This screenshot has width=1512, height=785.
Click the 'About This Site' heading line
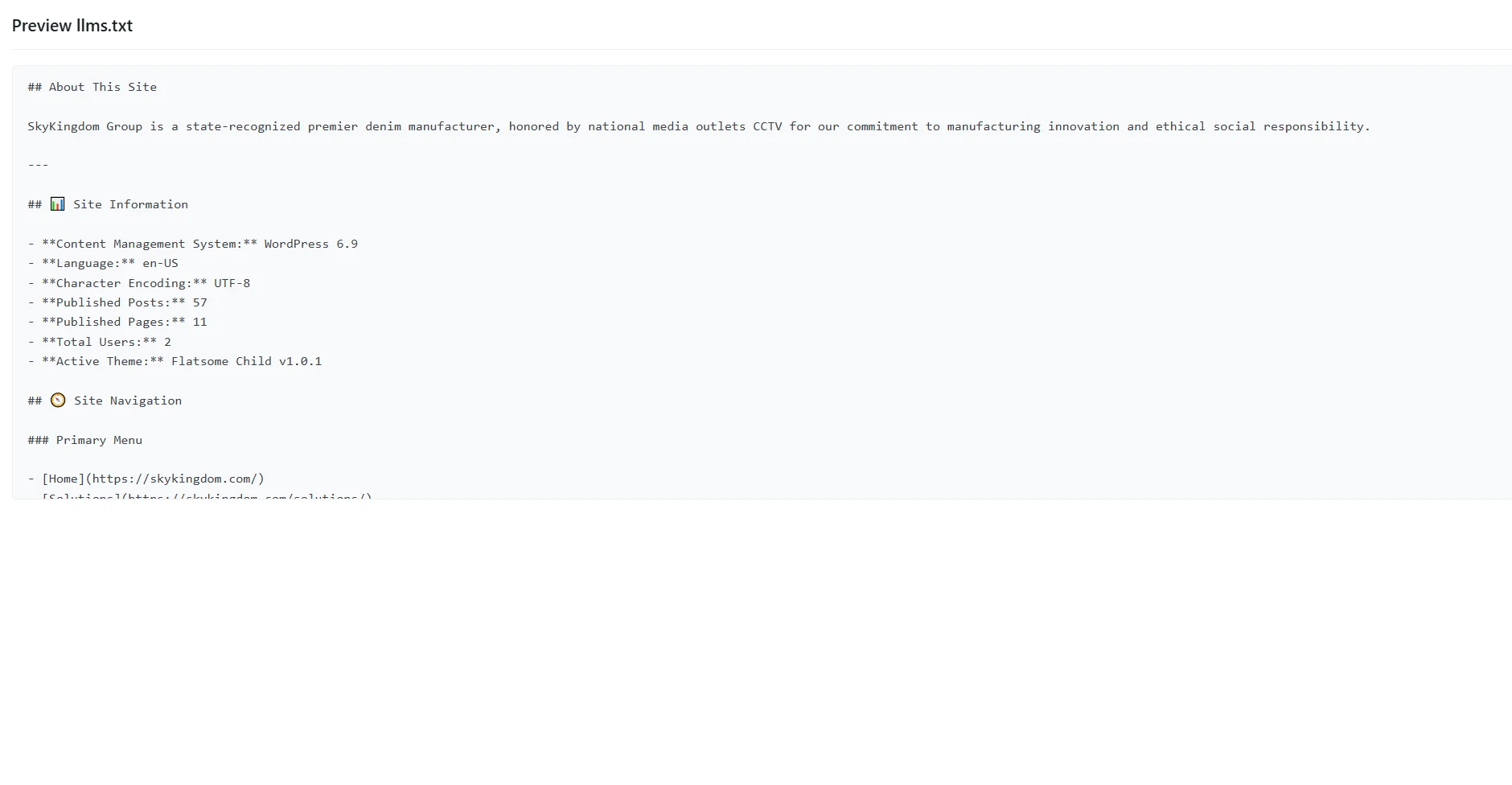[x=92, y=87]
